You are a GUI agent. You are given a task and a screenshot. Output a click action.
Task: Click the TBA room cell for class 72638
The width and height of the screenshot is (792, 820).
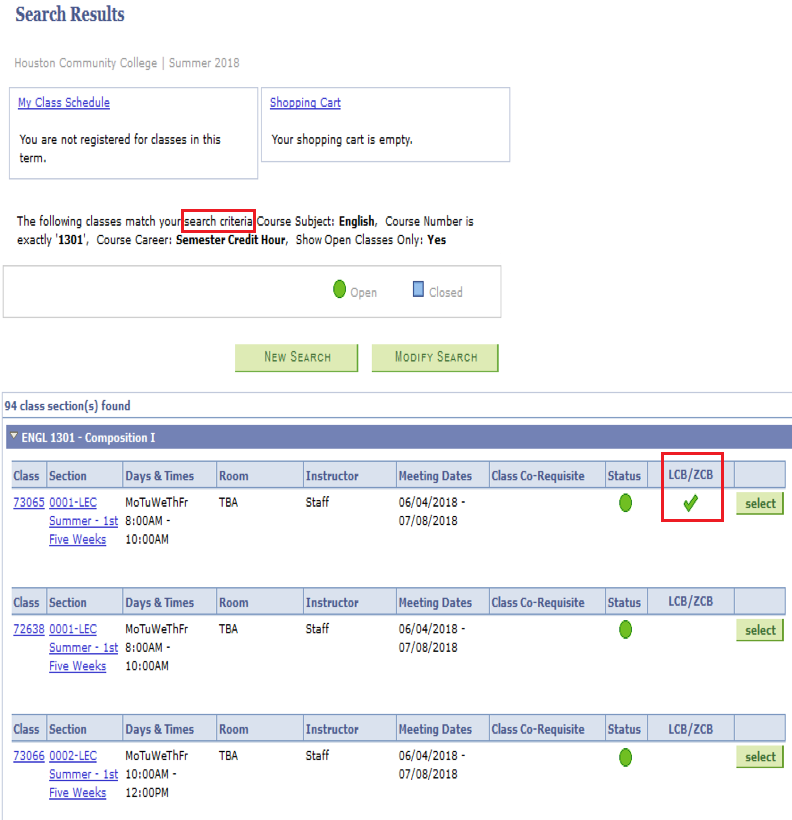coord(228,629)
